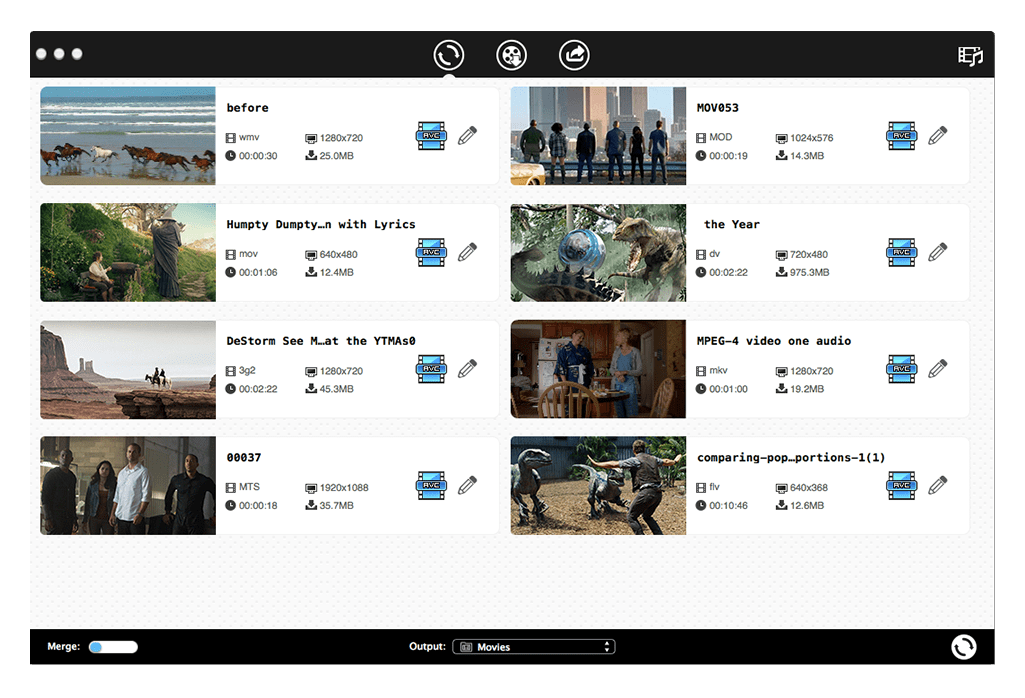Open the Output Movies dropdown
Viewport: 1025px width, 698px height.
(x=533, y=647)
